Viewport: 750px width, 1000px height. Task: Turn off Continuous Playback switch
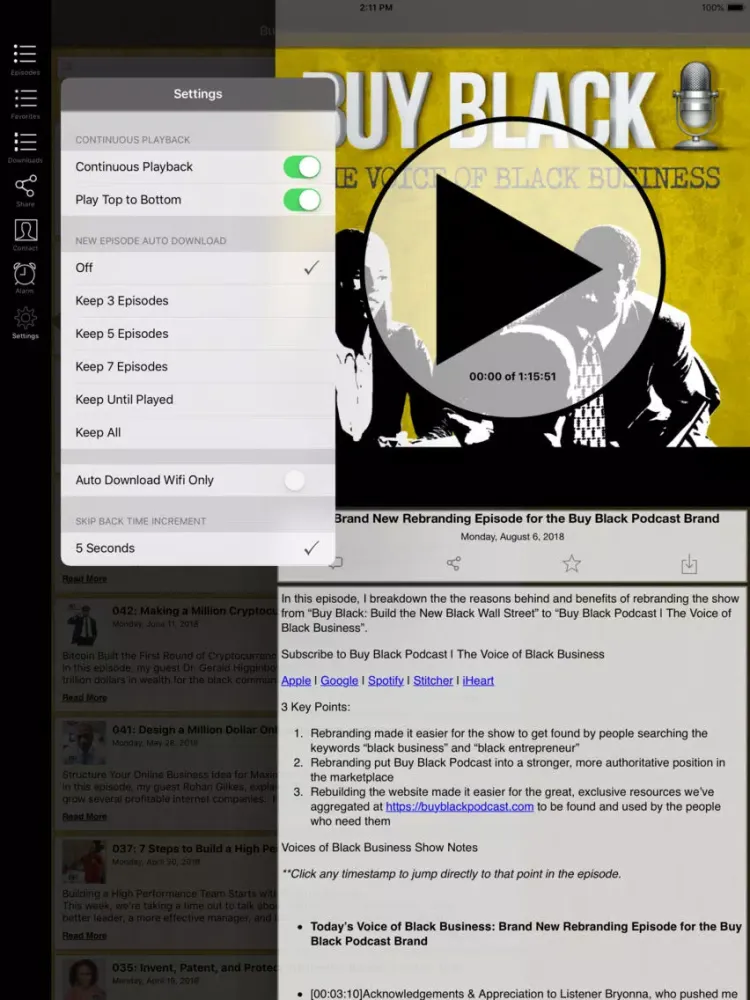302,167
